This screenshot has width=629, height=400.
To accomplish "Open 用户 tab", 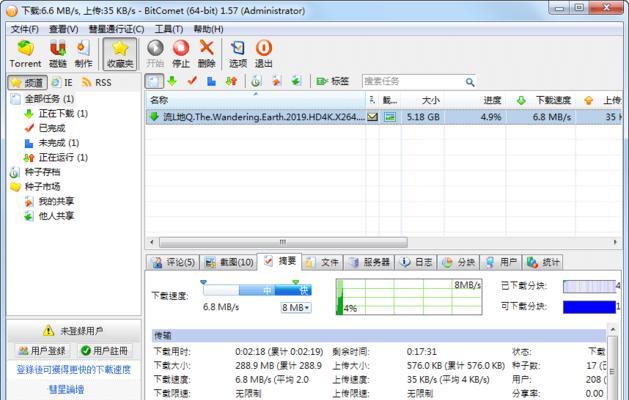I will pos(501,262).
